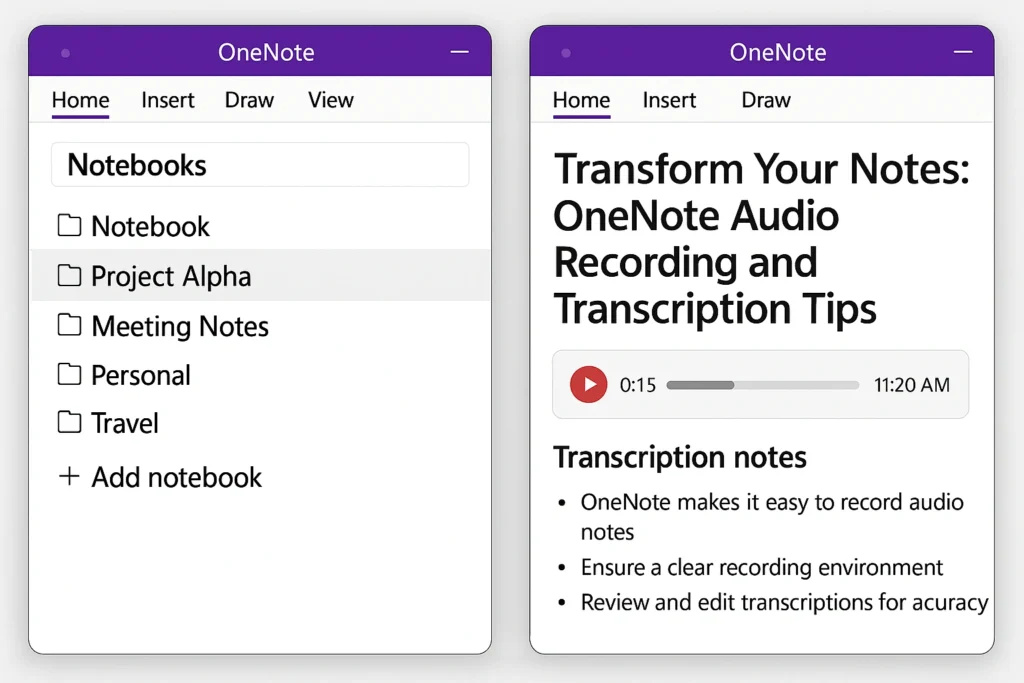The height and width of the screenshot is (683, 1024).
Task: Click the plus icon beside Add notebook
Action: [69, 477]
